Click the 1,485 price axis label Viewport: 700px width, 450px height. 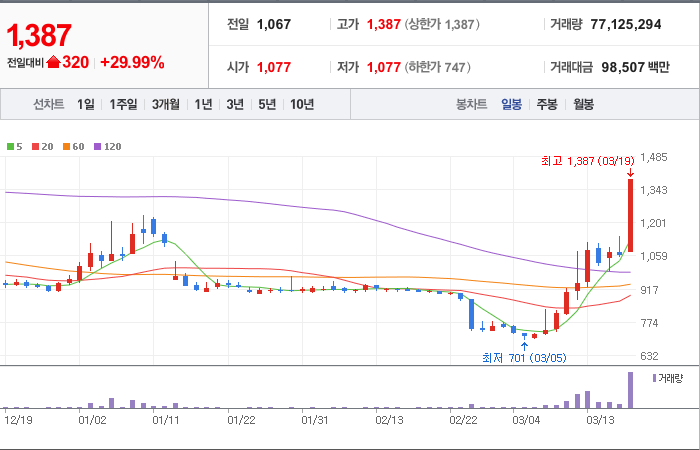pyautogui.click(x=654, y=157)
